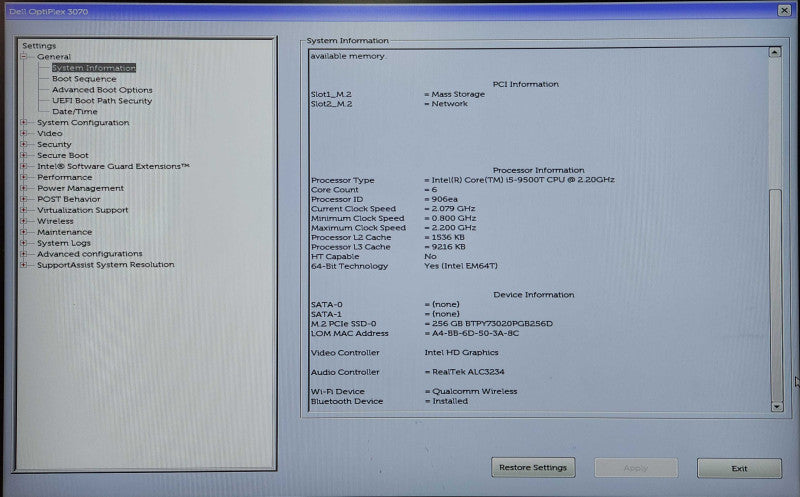Click the Slot1_M.2 Mass Storage entry
This screenshot has height=497, width=800.
(458, 94)
